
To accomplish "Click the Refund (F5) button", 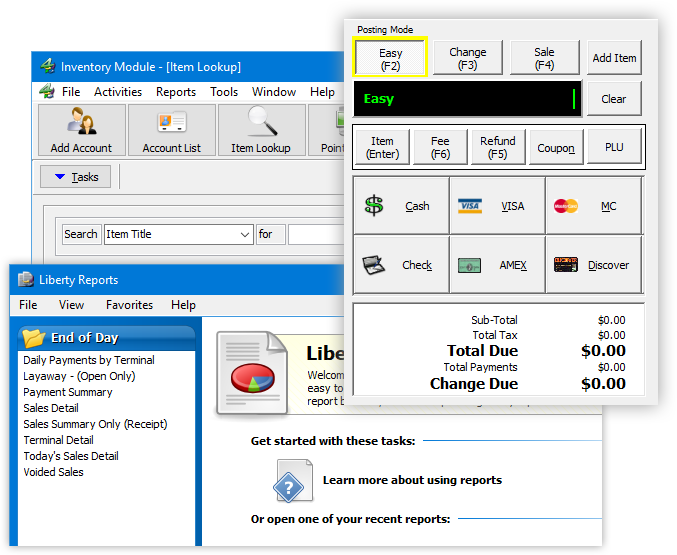I will 498,147.
